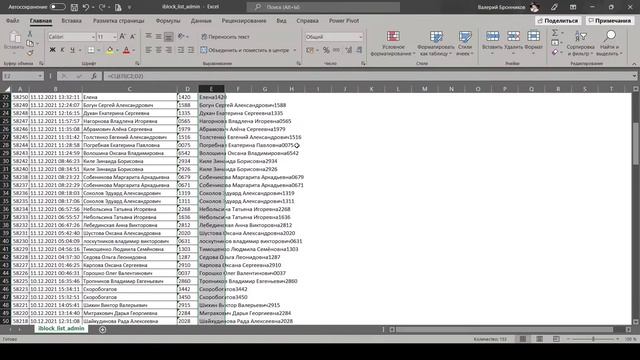Click the Borders icon
This screenshot has height=360, width=640.
click(x=91, y=50)
